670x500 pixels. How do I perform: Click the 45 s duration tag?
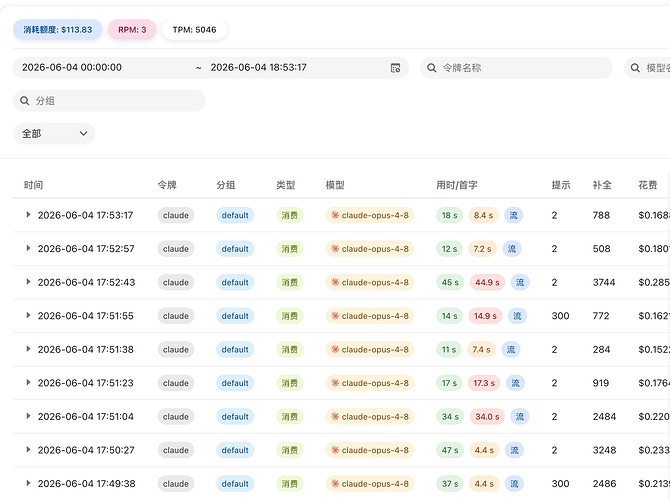tap(450, 282)
